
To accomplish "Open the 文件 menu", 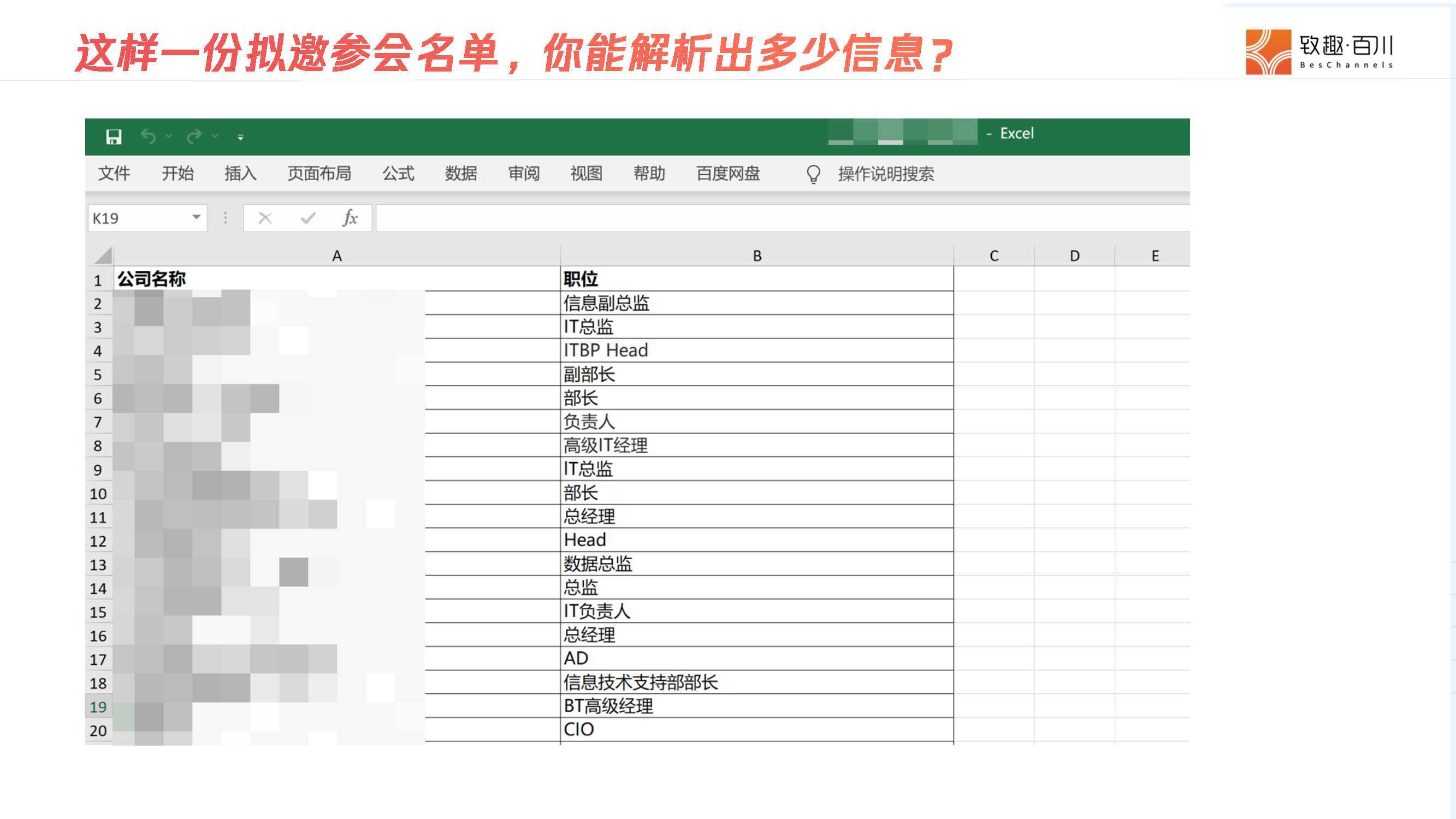I will pyautogui.click(x=114, y=174).
